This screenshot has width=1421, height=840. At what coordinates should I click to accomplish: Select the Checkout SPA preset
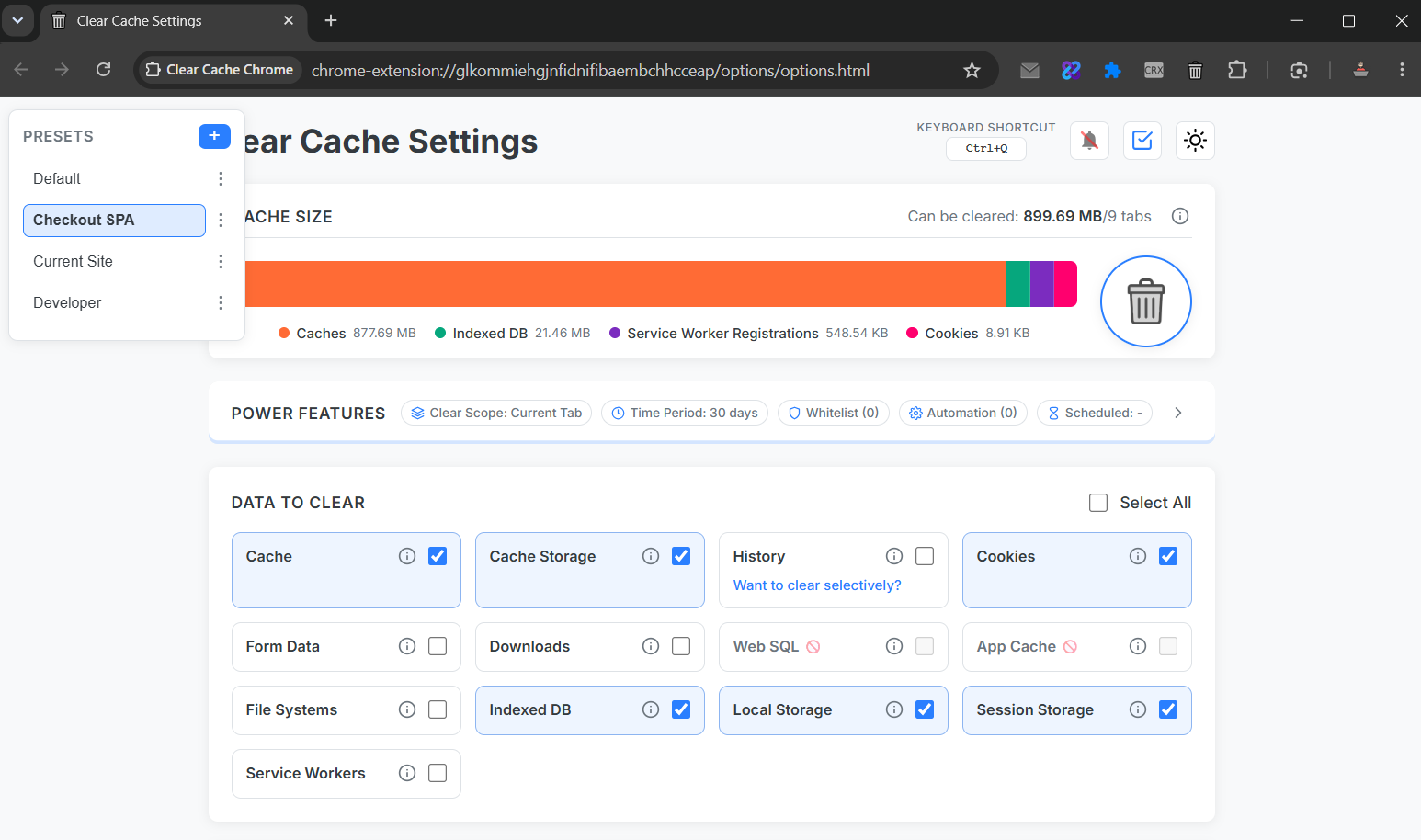114,220
